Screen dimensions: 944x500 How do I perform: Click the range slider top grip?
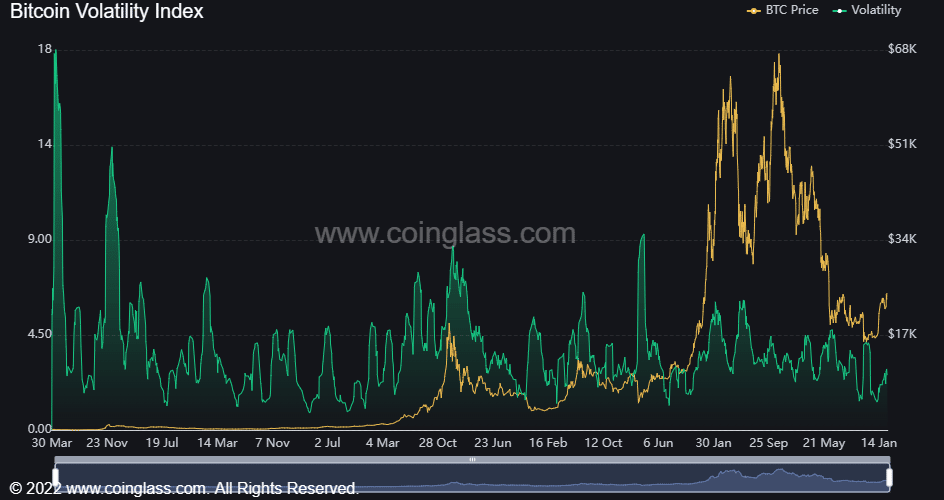tap(472, 459)
